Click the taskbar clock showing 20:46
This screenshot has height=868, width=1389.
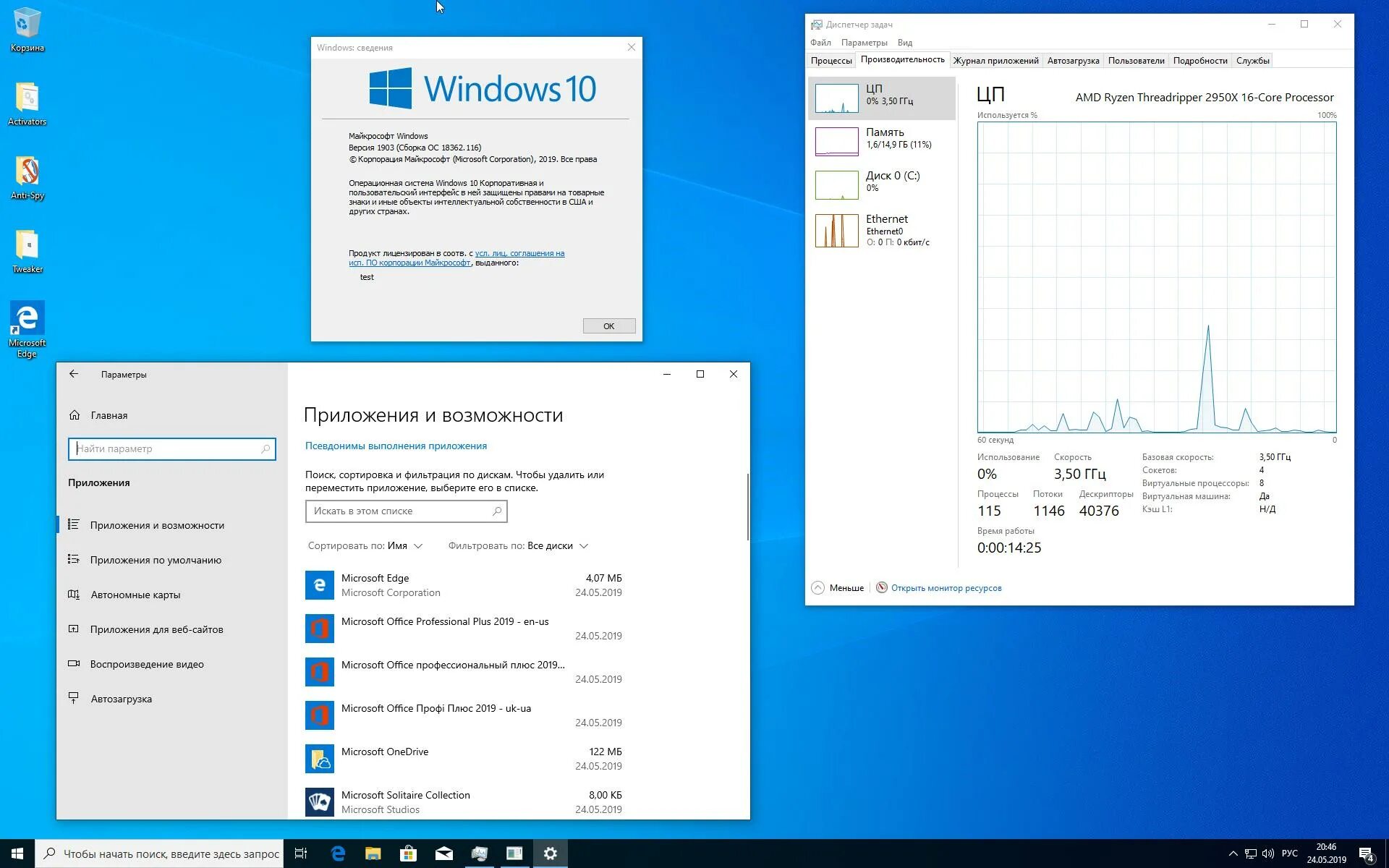pyautogui.click(x=1326, y=854)
